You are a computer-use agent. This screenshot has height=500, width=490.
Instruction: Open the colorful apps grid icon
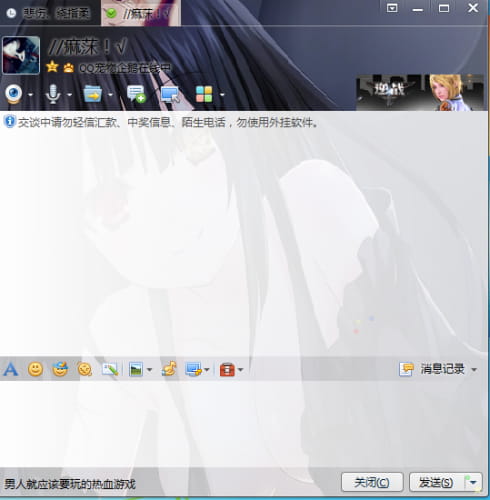(204, 94)
